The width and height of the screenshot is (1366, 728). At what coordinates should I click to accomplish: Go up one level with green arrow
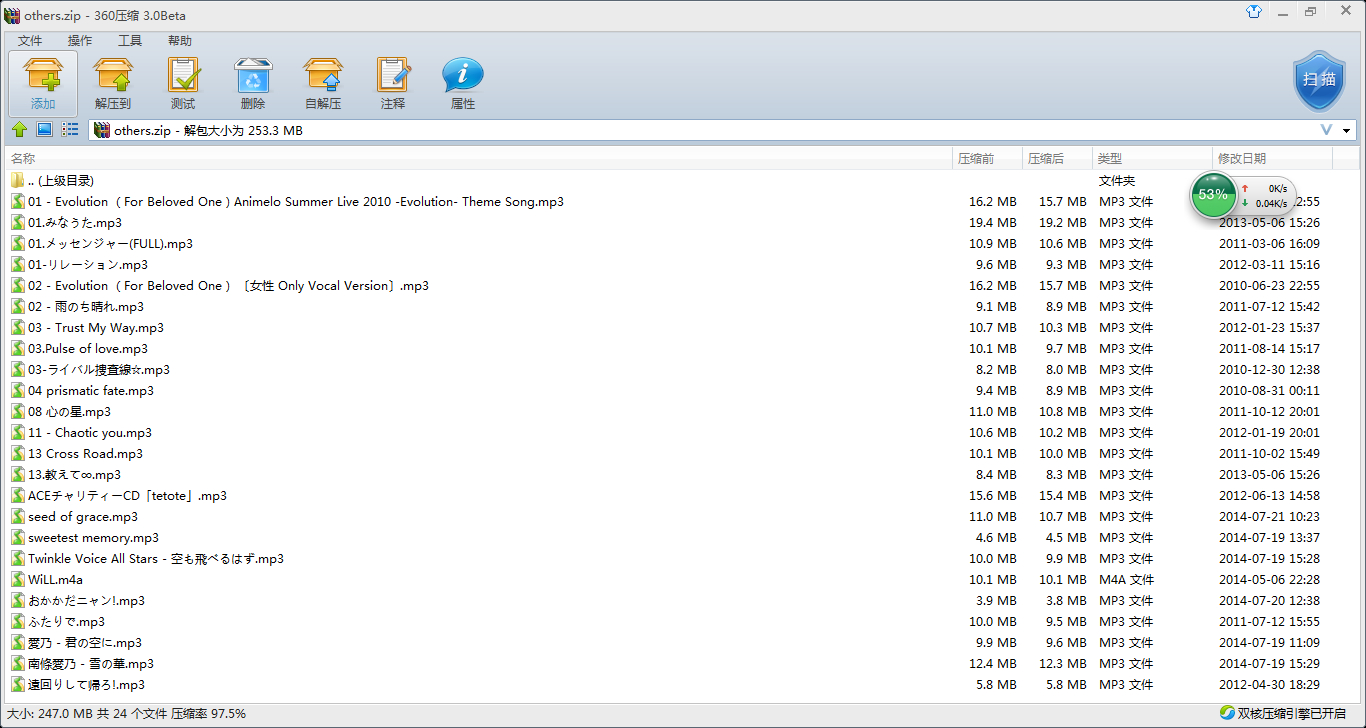[x=19, y=130]
